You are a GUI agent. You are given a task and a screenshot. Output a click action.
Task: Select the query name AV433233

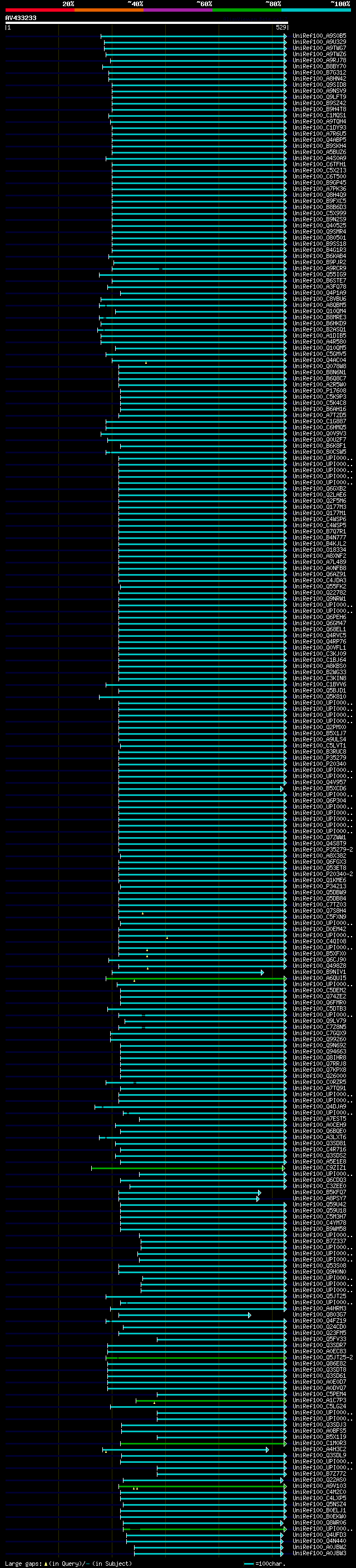[x=21, y=18]
